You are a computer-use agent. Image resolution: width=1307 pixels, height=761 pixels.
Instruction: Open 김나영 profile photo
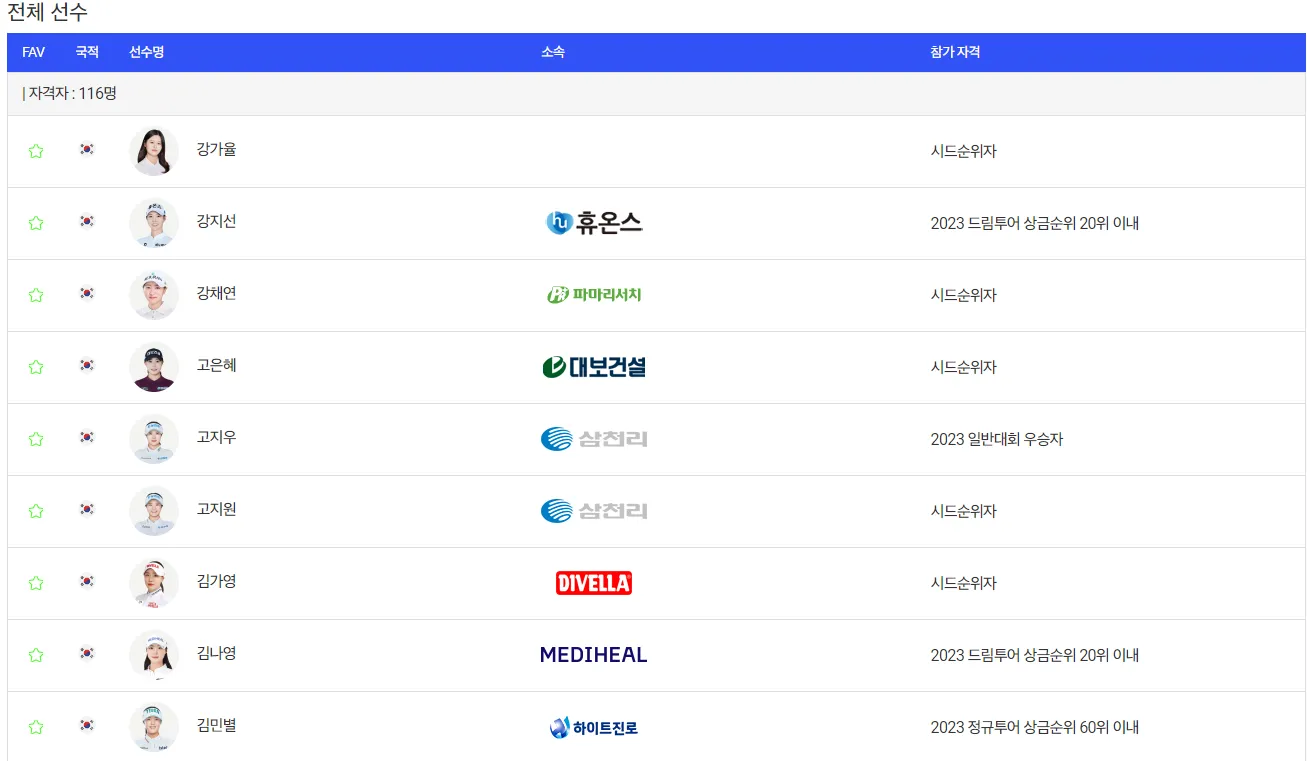(x=154, y=655)
